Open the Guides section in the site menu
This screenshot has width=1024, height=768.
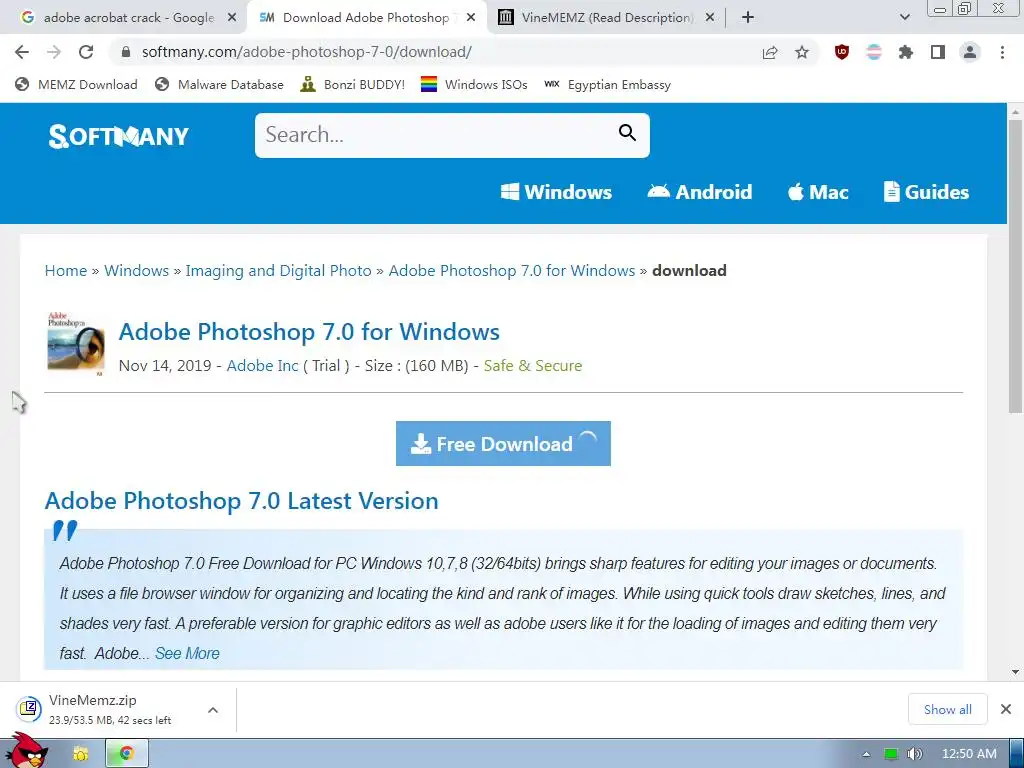tap(926, 192)
